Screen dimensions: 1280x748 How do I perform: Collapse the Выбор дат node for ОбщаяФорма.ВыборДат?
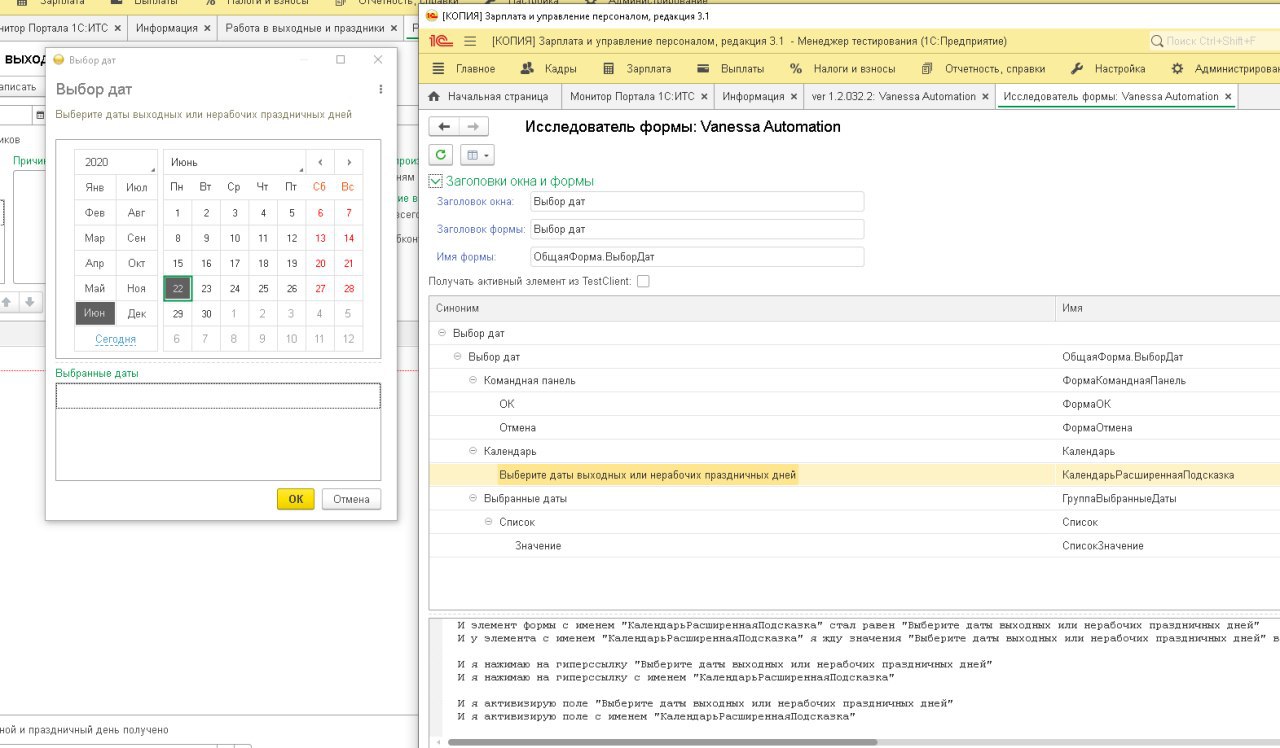tap(458, 357)
